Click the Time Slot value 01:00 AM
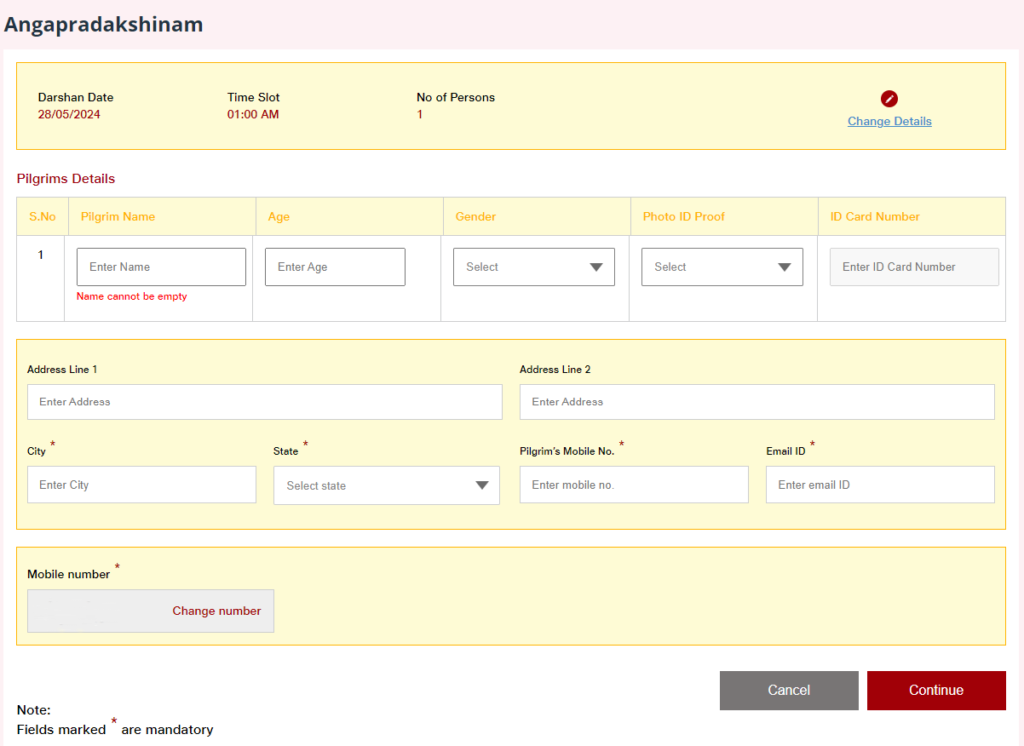The width and height of the screenshot is (1024, 746). (253, 114)
